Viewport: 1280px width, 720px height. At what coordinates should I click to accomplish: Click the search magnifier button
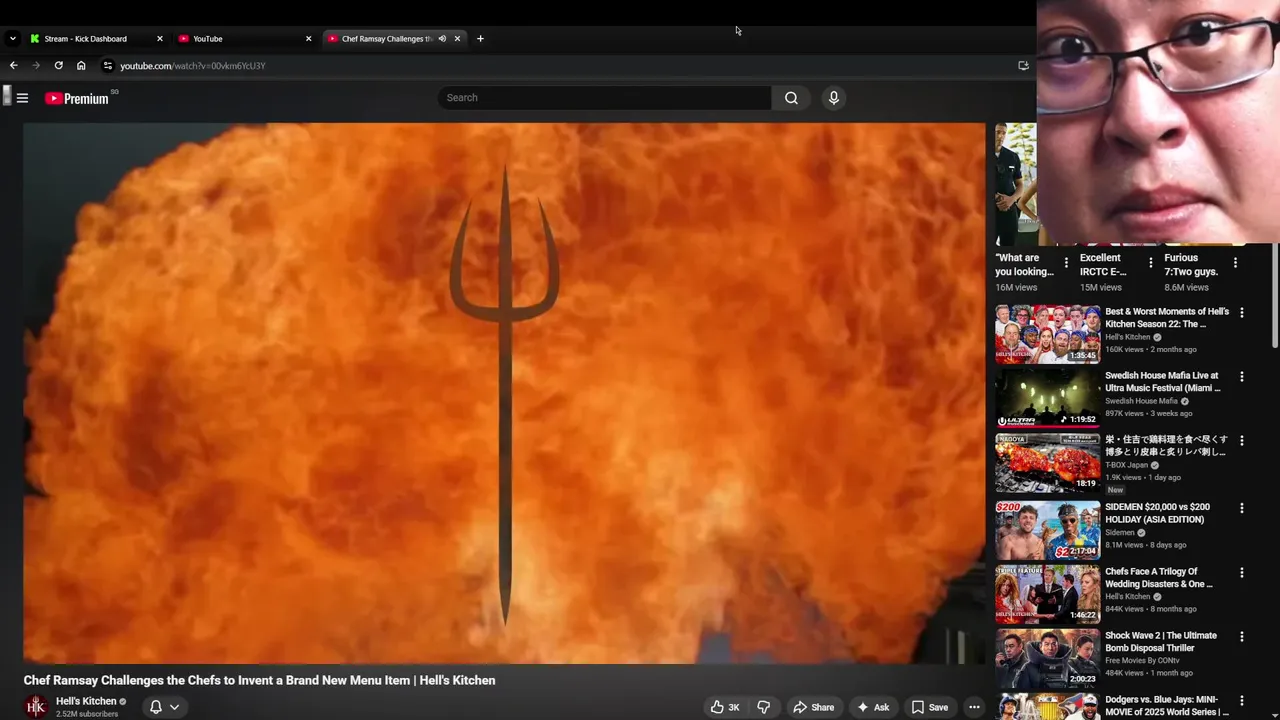(x=791, y=98)
